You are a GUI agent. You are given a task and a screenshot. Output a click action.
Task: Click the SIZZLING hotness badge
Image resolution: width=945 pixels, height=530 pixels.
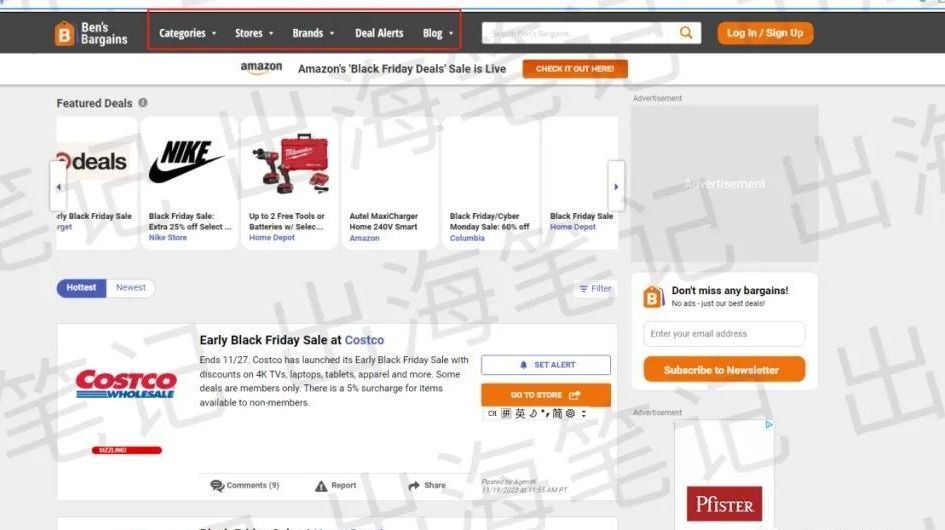pos(127,450)
